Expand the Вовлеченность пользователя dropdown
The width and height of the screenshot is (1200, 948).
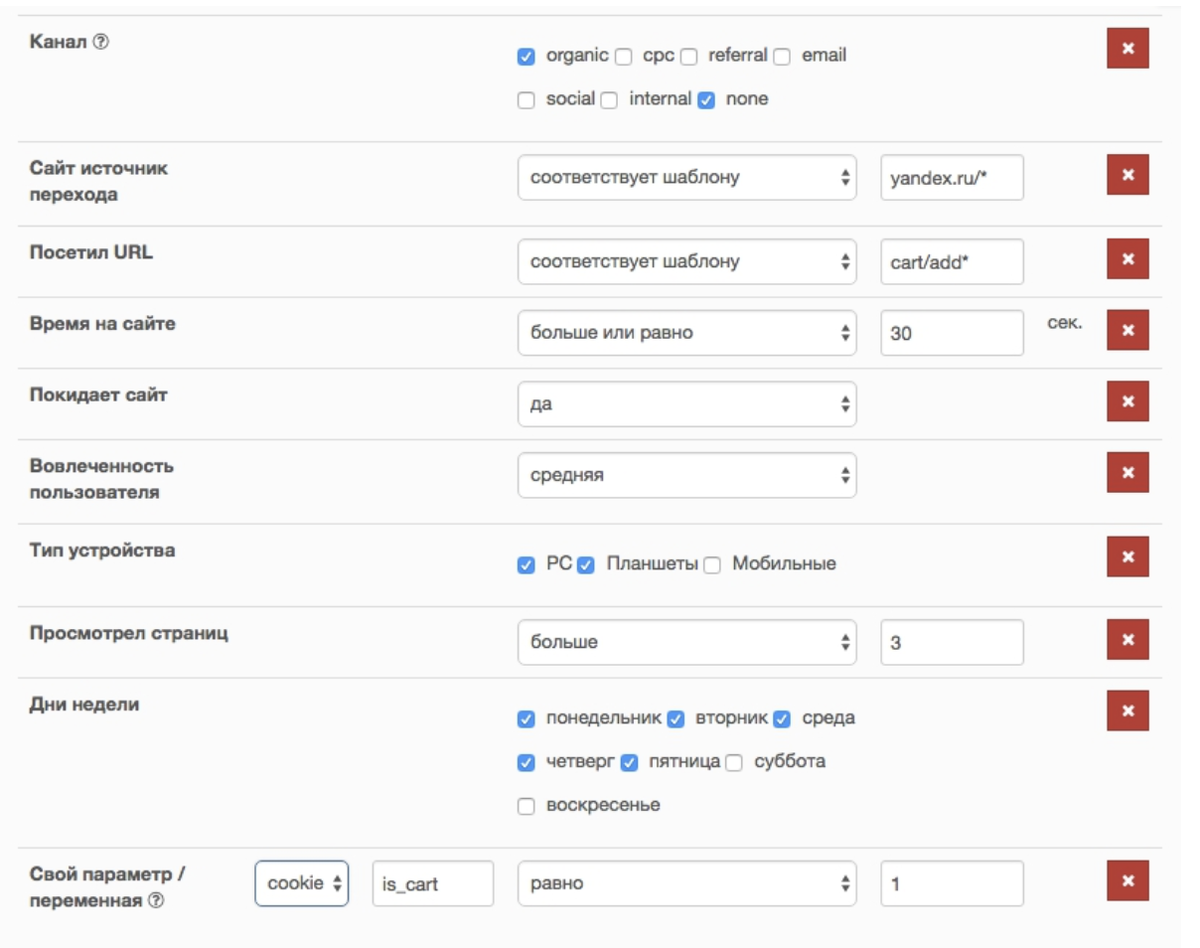(687, 475)
